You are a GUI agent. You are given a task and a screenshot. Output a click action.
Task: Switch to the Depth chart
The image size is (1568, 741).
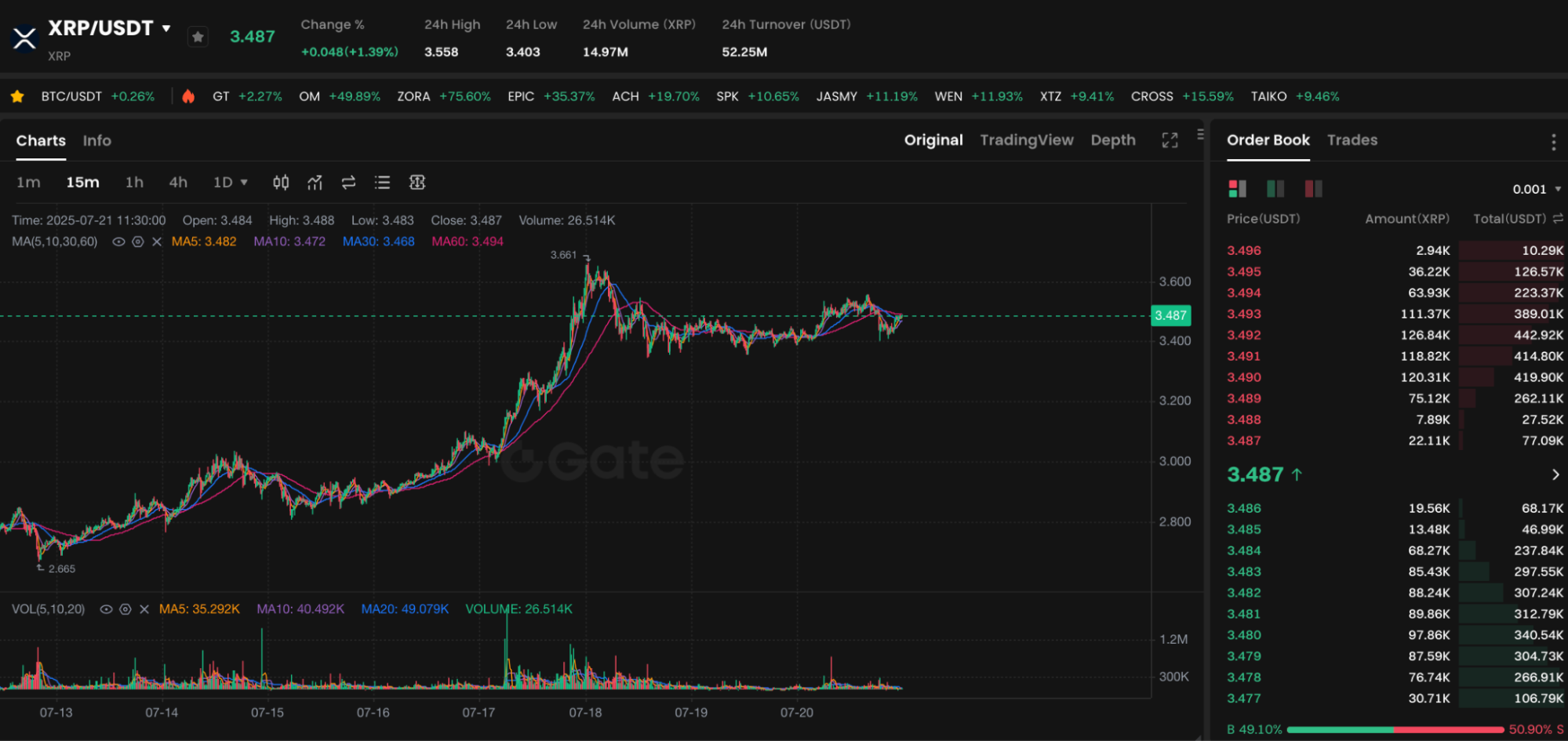coord(1113,140)
